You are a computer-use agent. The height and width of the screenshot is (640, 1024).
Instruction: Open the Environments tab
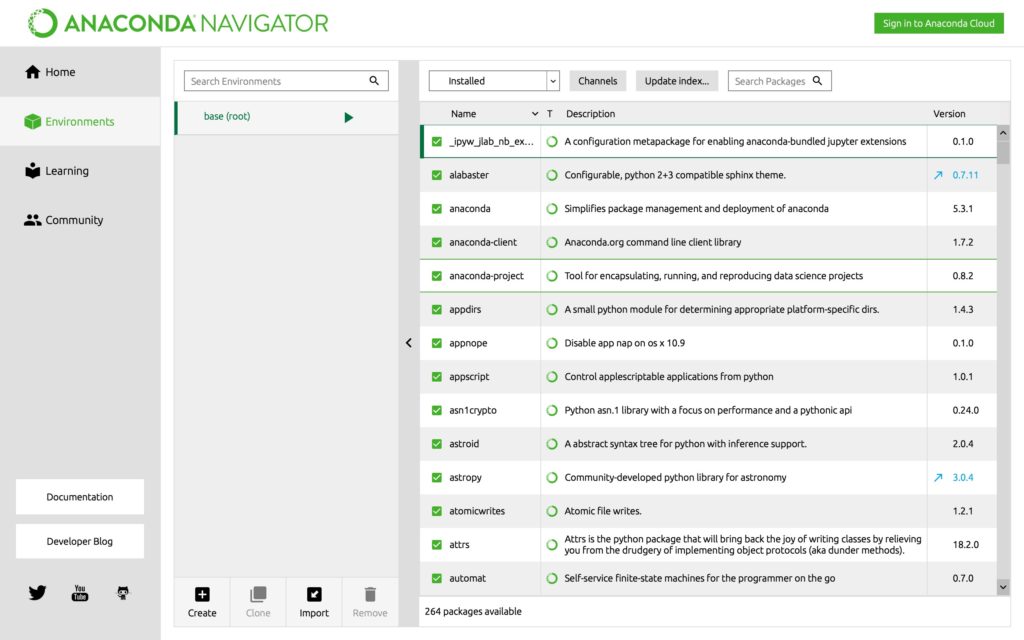(80, 121)
